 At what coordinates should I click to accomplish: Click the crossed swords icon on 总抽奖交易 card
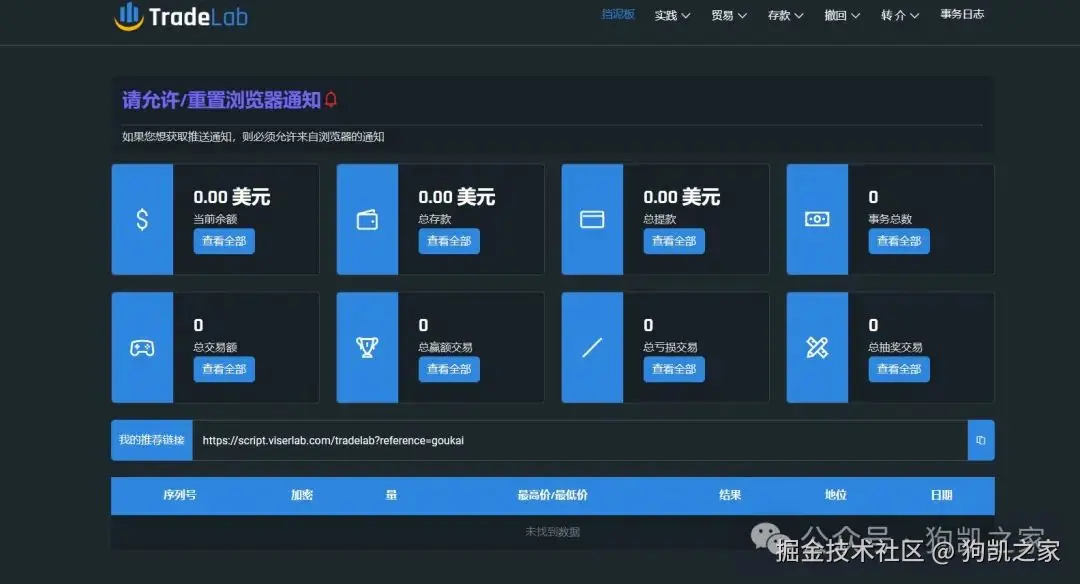click(x=816, y=347)
